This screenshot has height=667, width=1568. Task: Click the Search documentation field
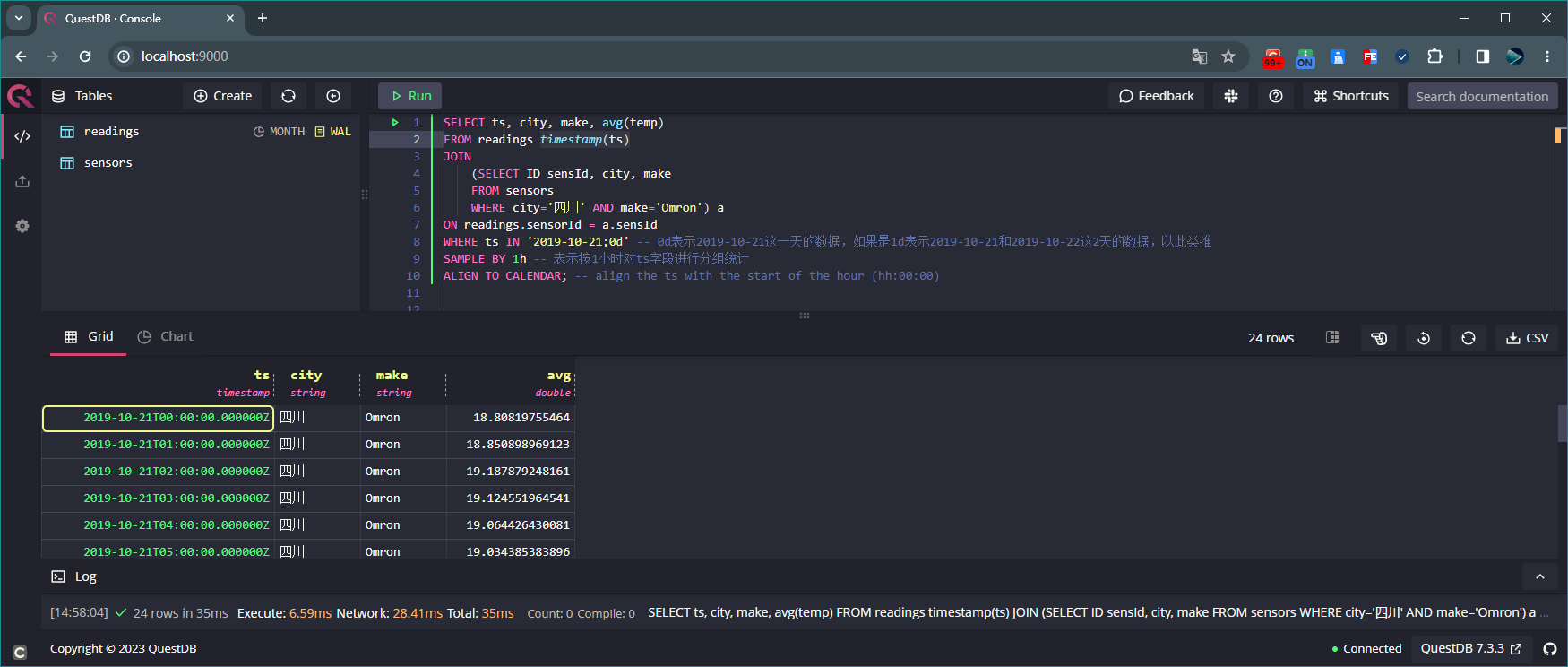click(1481, 96)
